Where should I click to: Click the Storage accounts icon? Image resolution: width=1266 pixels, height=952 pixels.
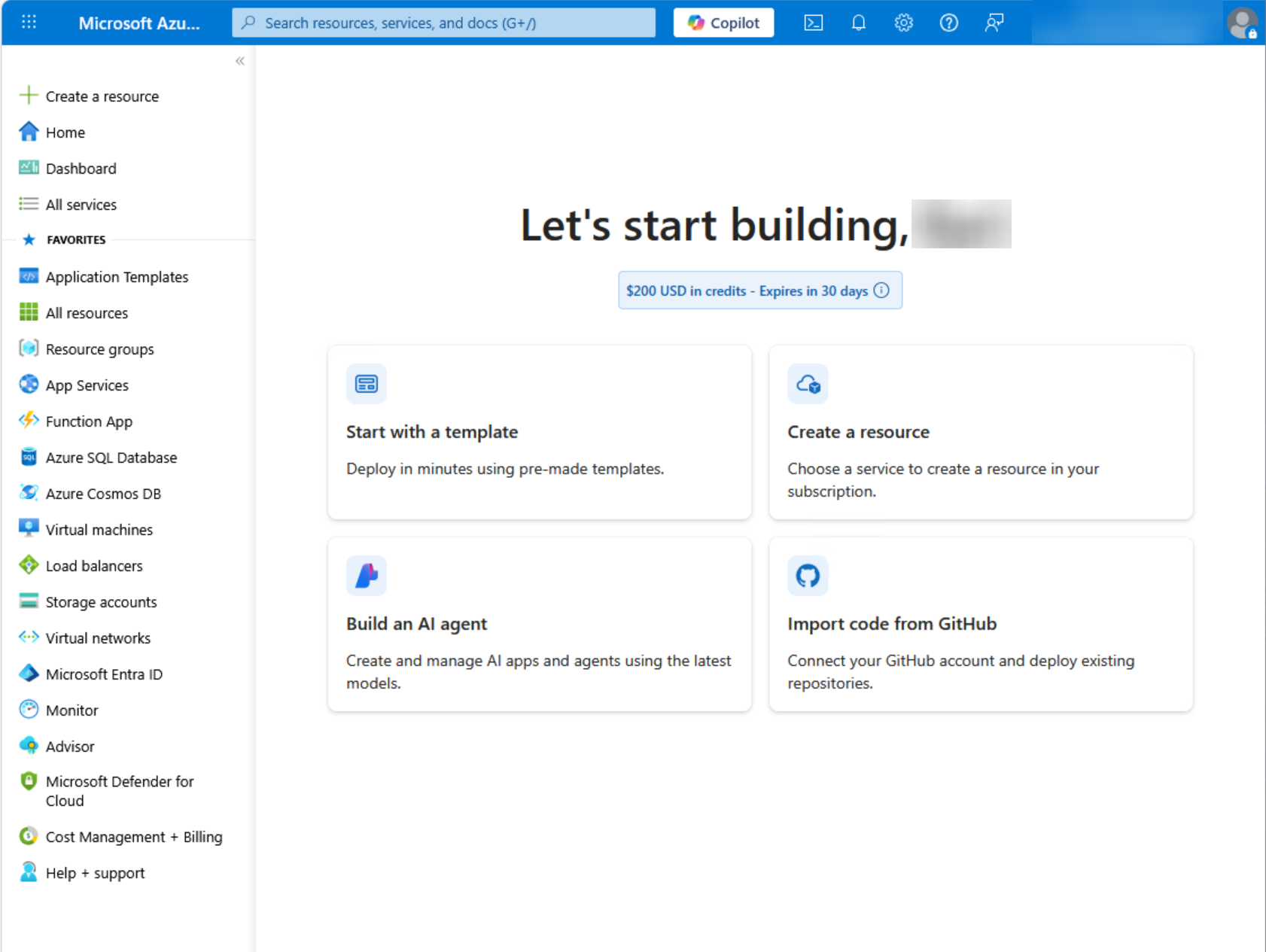29,601
